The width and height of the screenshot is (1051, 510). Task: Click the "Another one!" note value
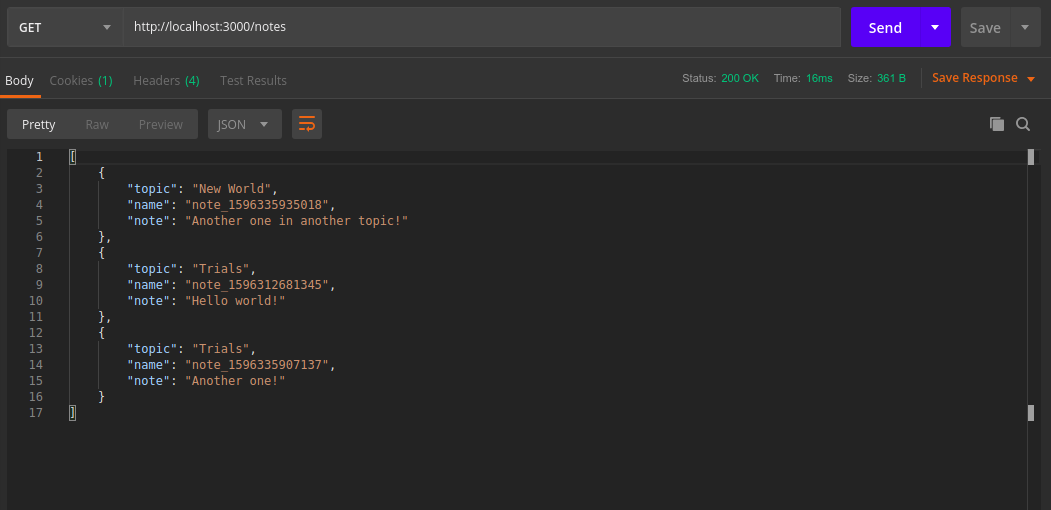point(235,381)
